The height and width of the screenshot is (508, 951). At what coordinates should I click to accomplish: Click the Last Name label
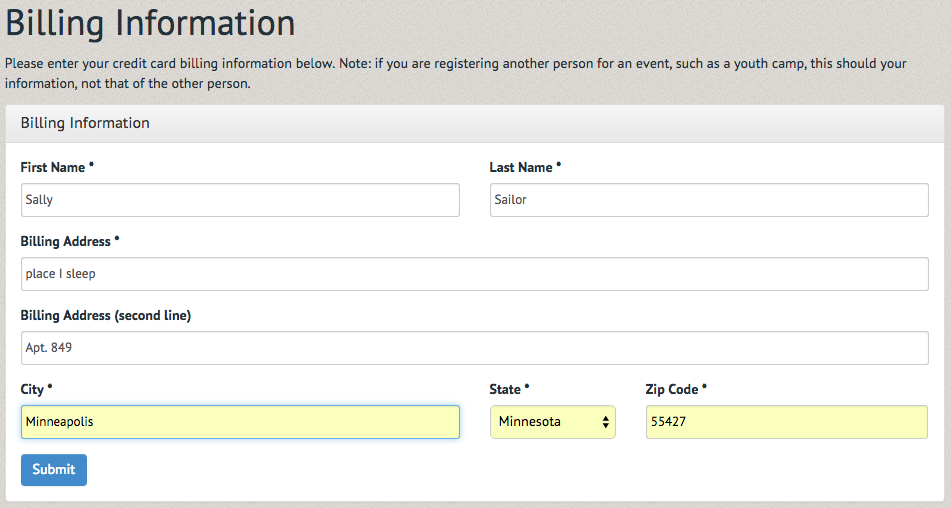coord(521,167)
